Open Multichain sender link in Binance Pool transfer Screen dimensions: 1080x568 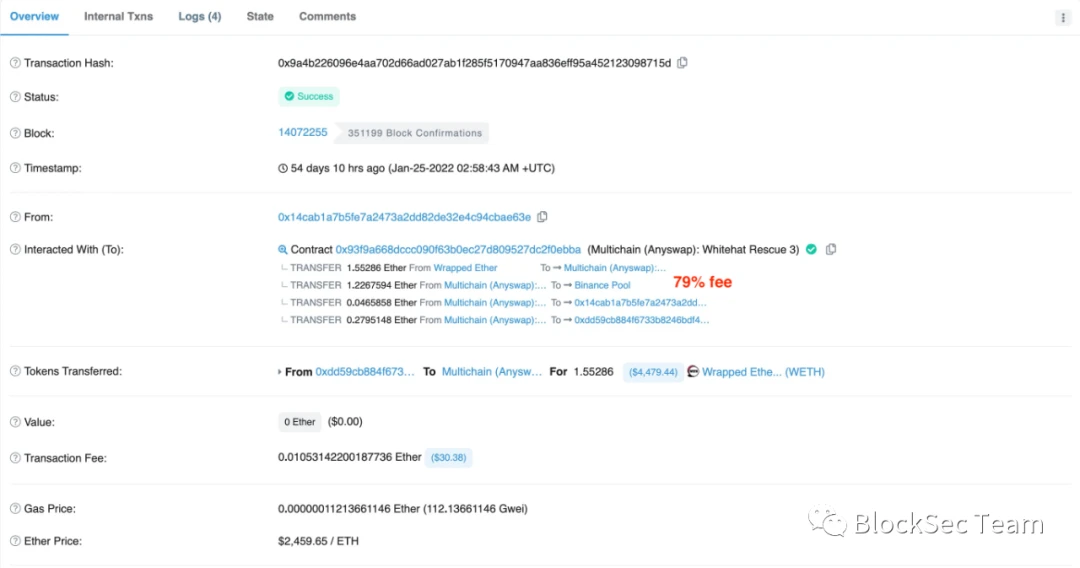point(495,285)
